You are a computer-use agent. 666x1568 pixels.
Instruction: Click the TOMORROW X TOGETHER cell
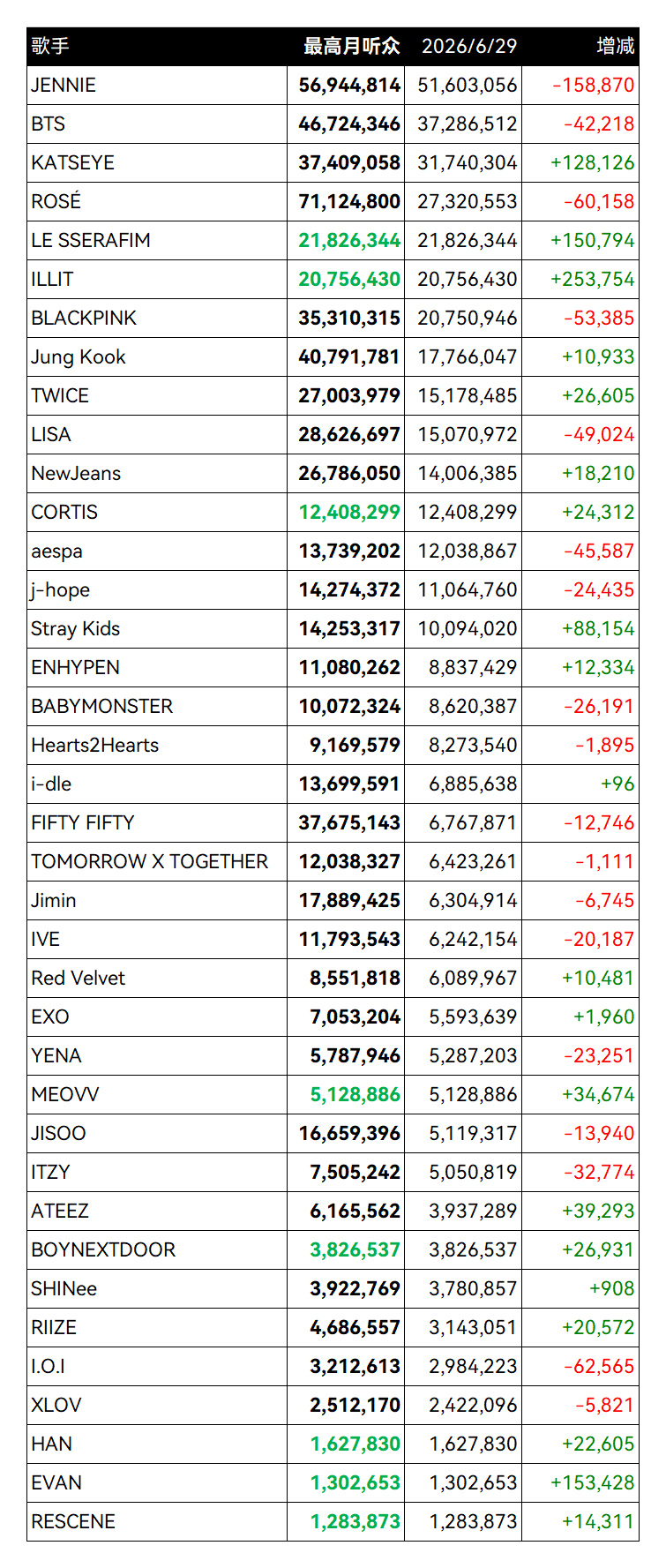pyautogui.click(x=150, y=861)
